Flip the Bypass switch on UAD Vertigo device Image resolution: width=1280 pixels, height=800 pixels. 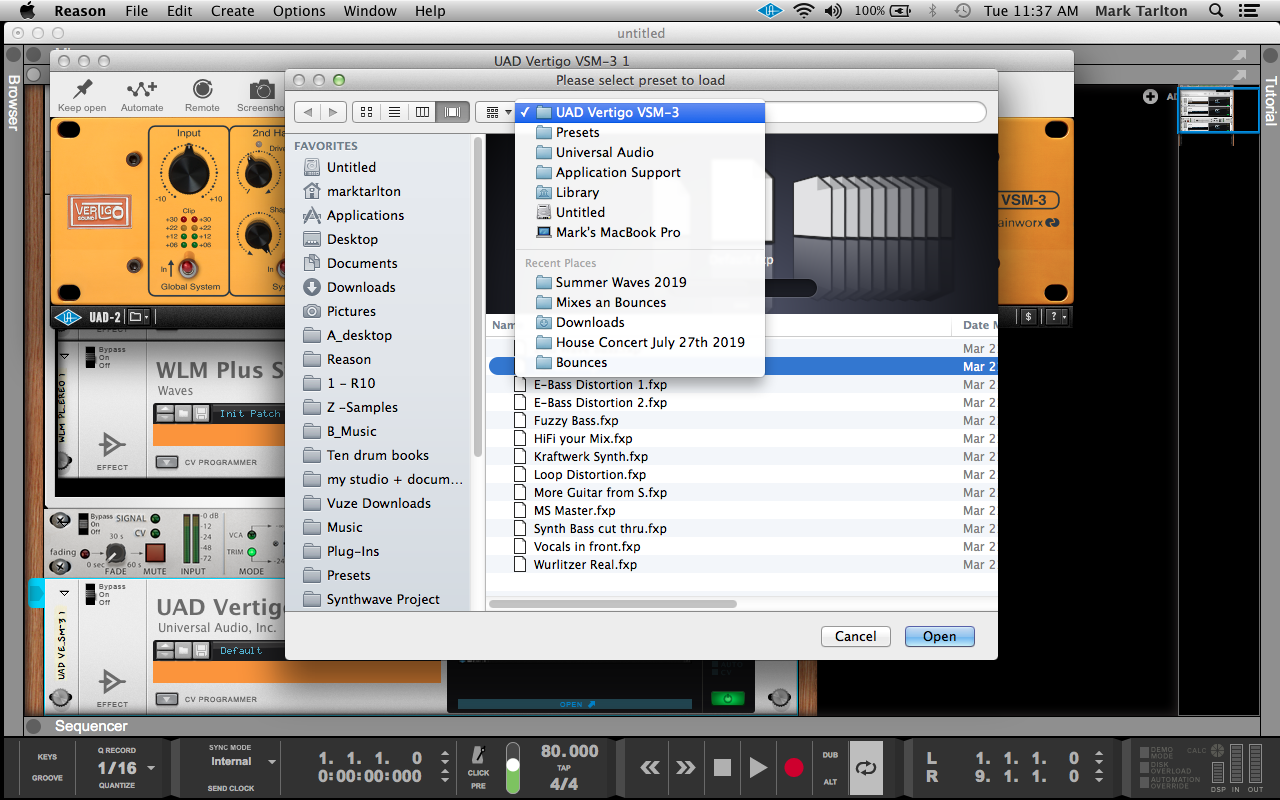pos(91,594)
